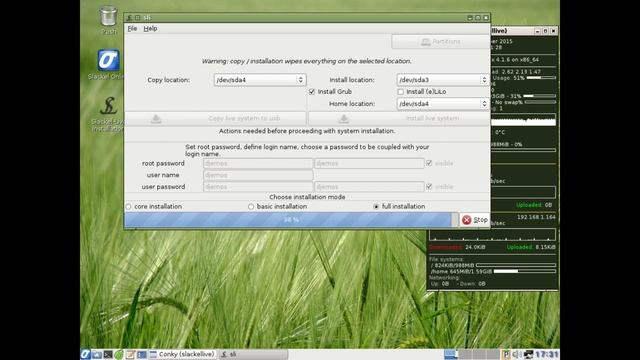Toggle the root password visible checkbox

pyautogui.click(x=429, y=163)
